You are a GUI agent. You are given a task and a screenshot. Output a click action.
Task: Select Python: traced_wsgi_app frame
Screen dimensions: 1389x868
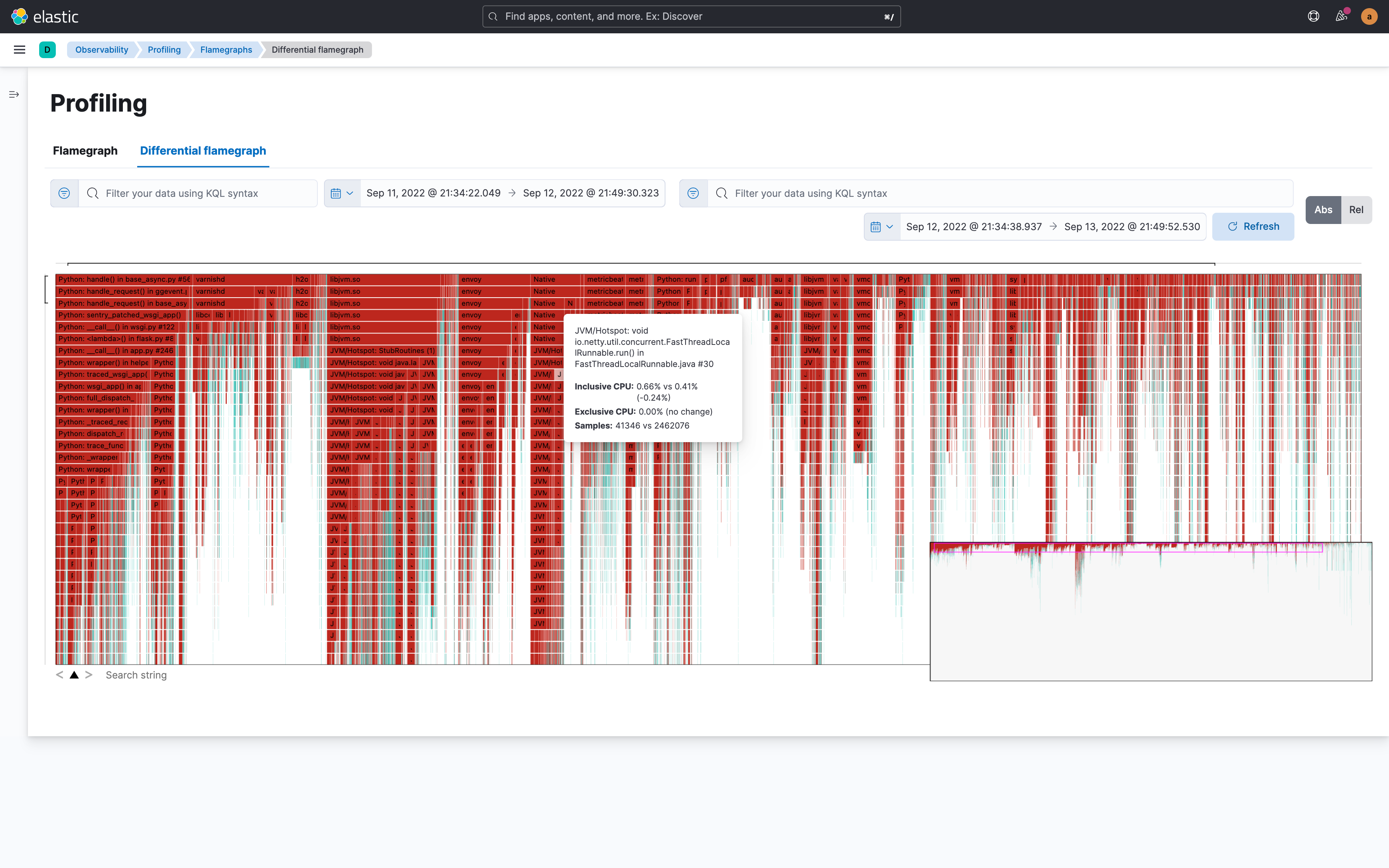click(x=102, y=374)
